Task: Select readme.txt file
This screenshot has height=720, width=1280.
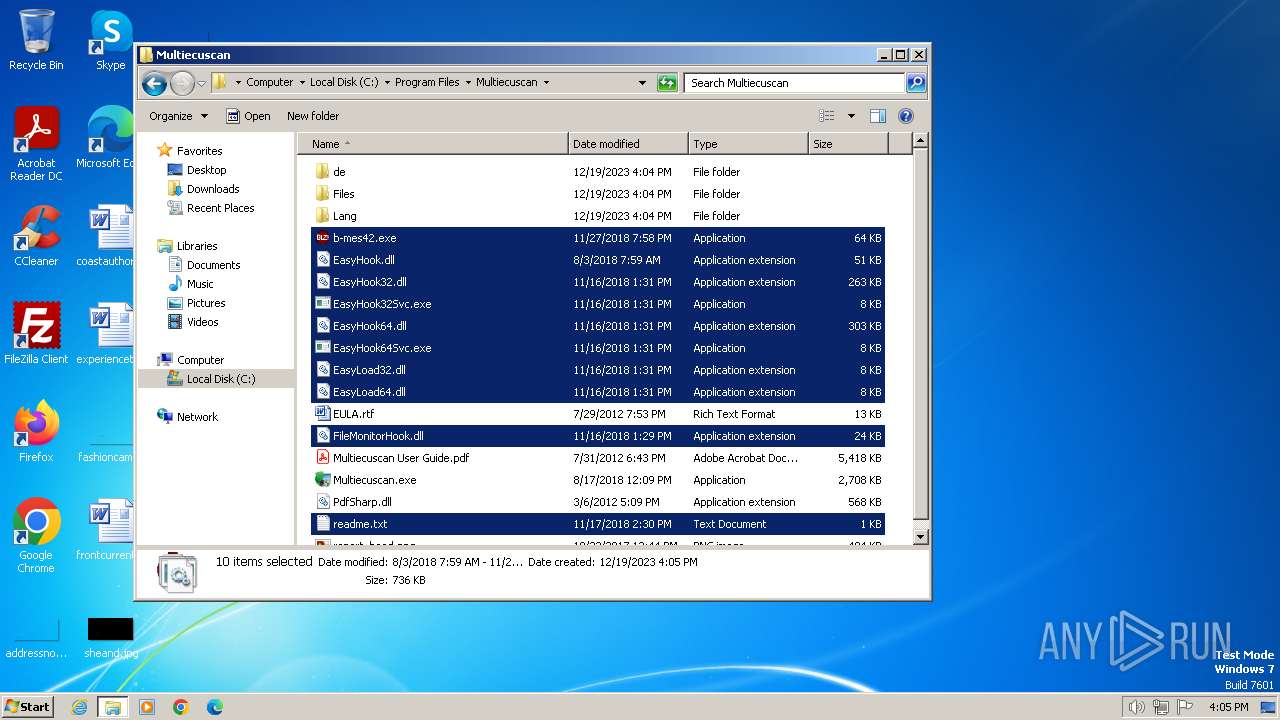Action: 598,524
